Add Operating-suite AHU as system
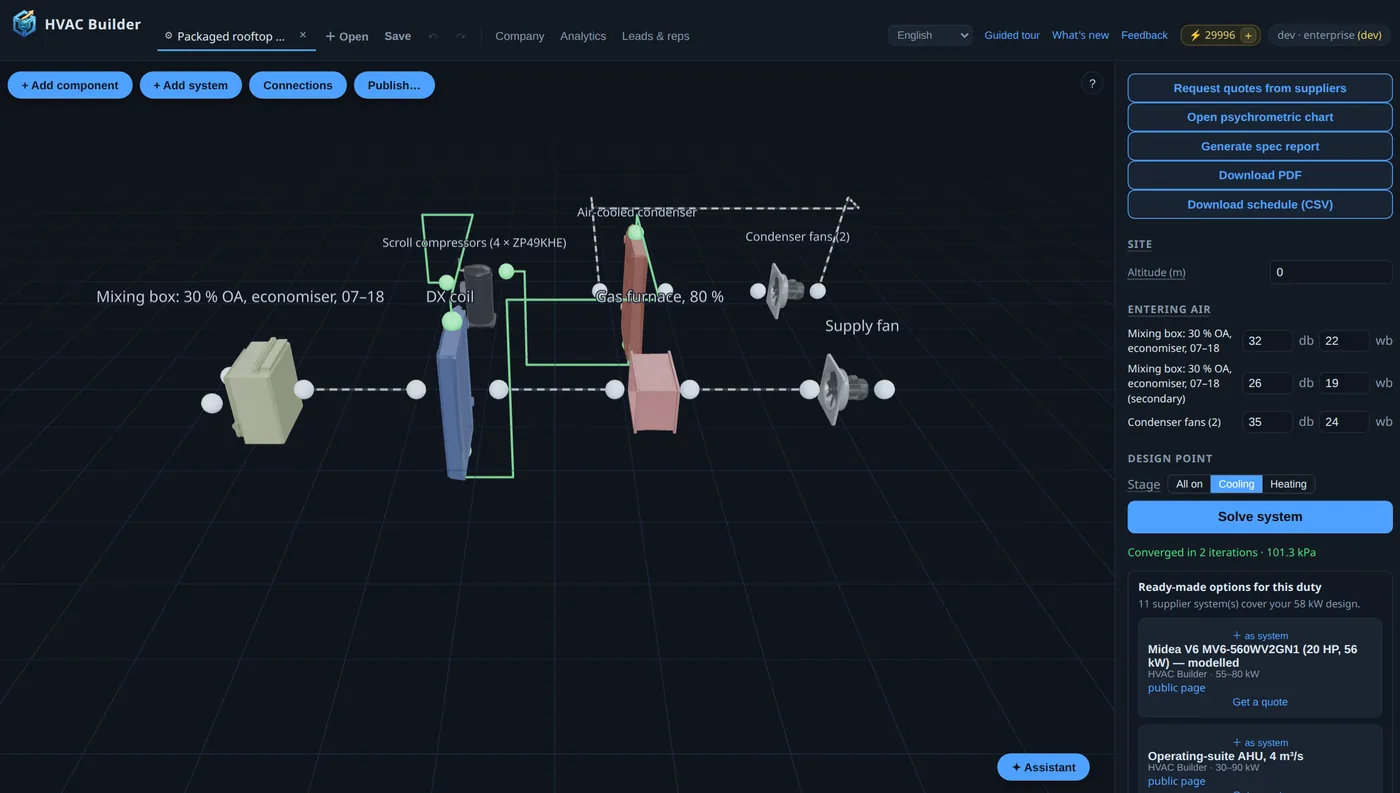This screenshot has width=1400, height=793. [x=1260, y=743]
